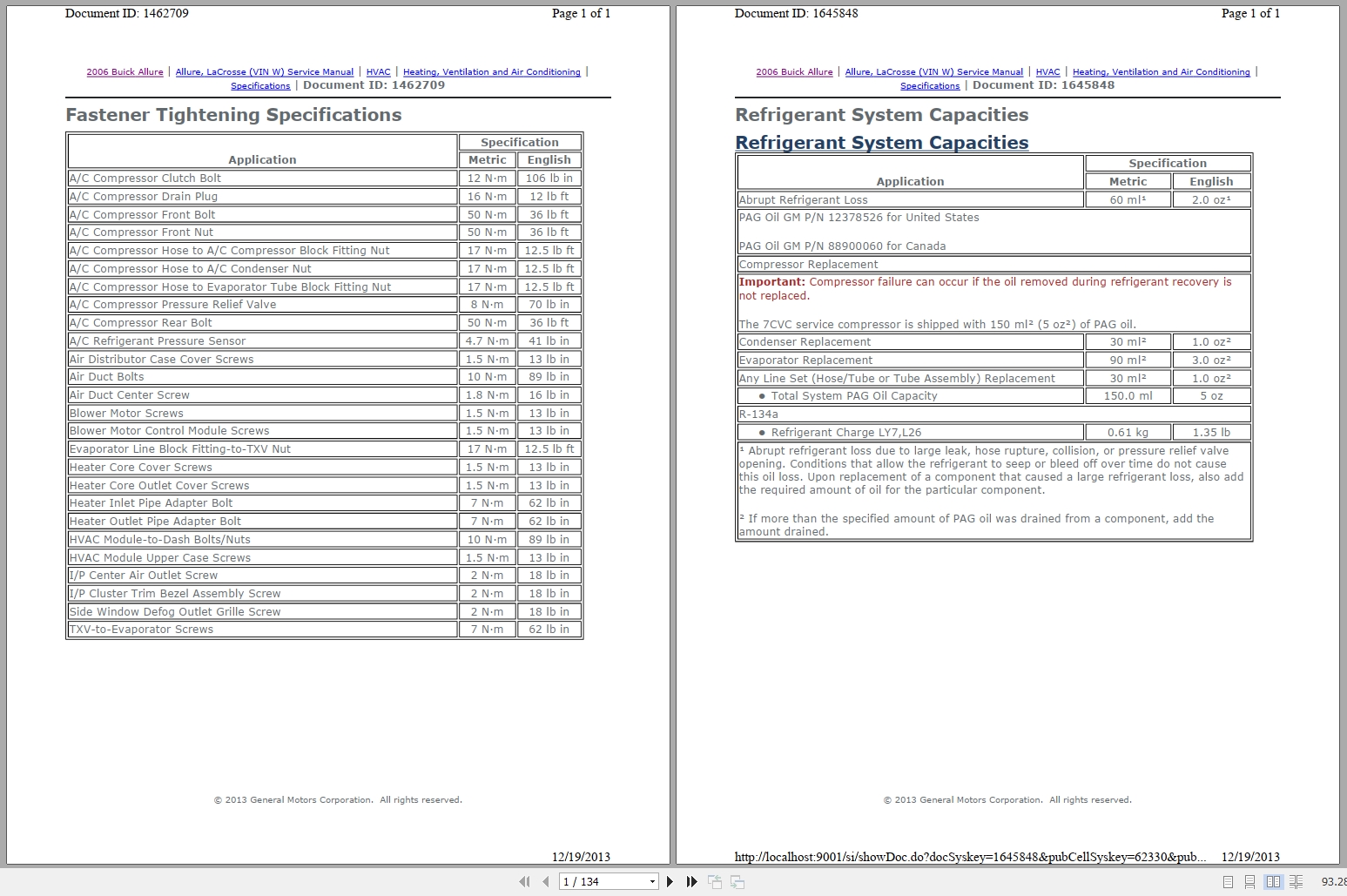The image size is (1347, 896).
Task: Select the 'A/C Compressor Drain Plug' text
Action: coord(144,197)
